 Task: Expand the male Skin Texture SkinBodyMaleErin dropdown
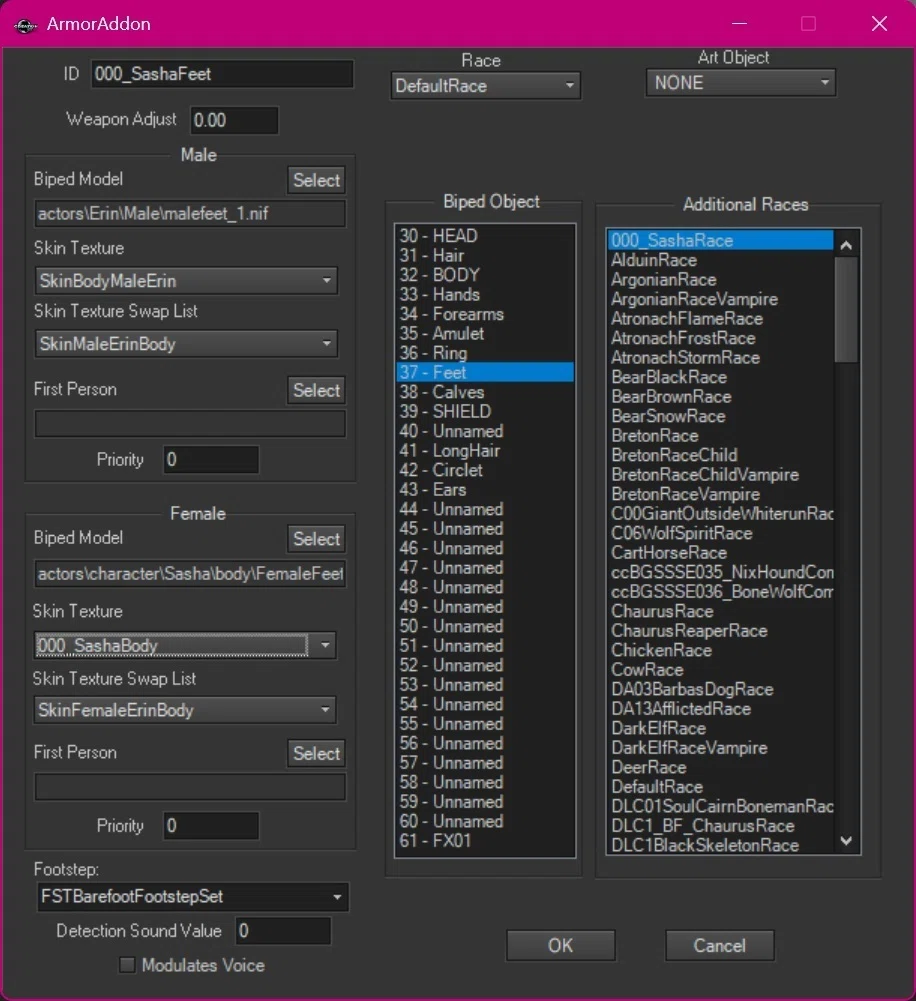point(186,281)
